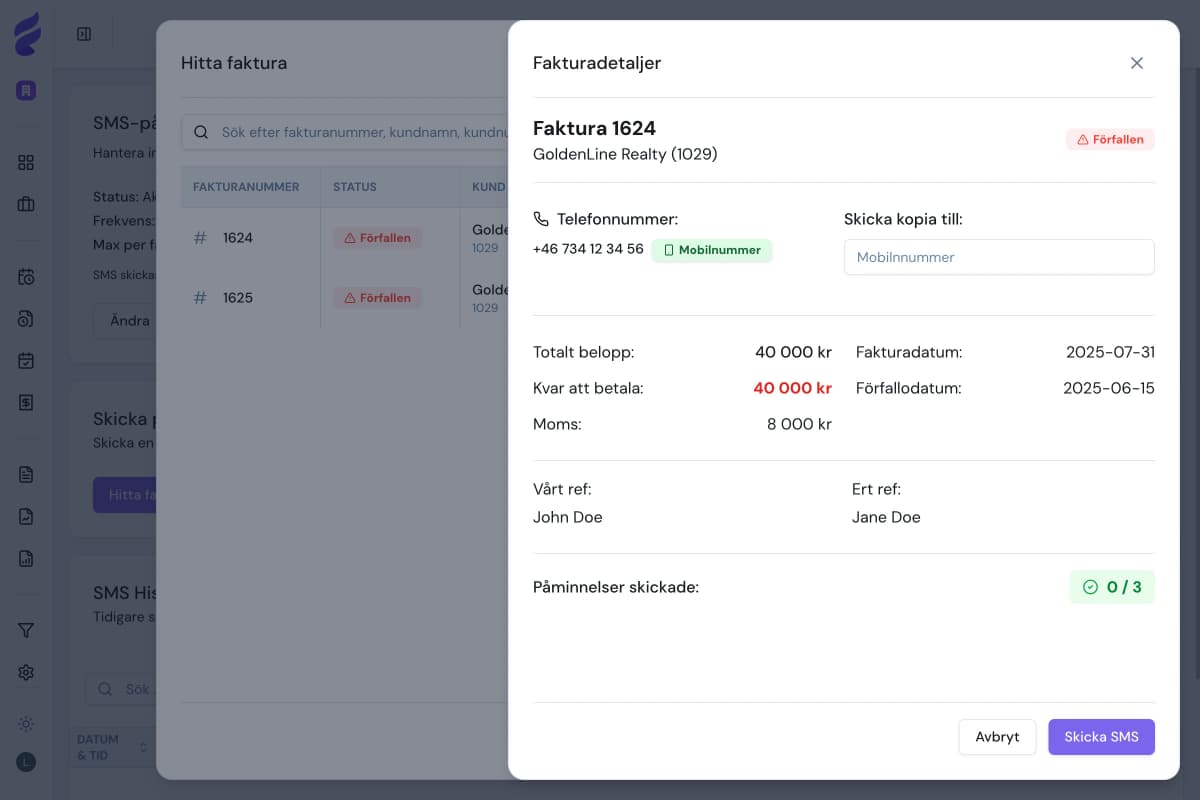Screen dimensions: 1200x800
Task: Click the Skicka SMS button
Action: click(x=1101, y=736)
